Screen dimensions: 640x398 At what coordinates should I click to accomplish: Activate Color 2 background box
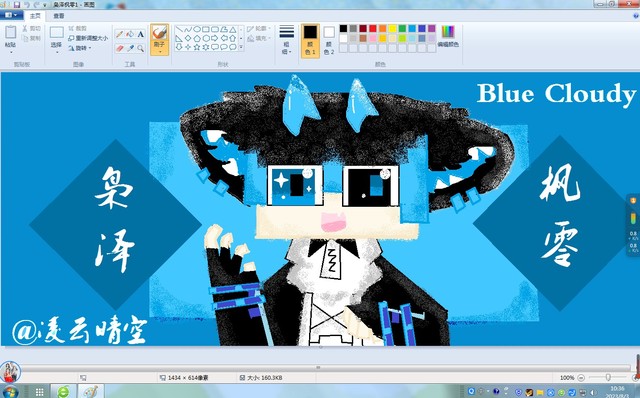pyautogui.click(x=329, y=40)
